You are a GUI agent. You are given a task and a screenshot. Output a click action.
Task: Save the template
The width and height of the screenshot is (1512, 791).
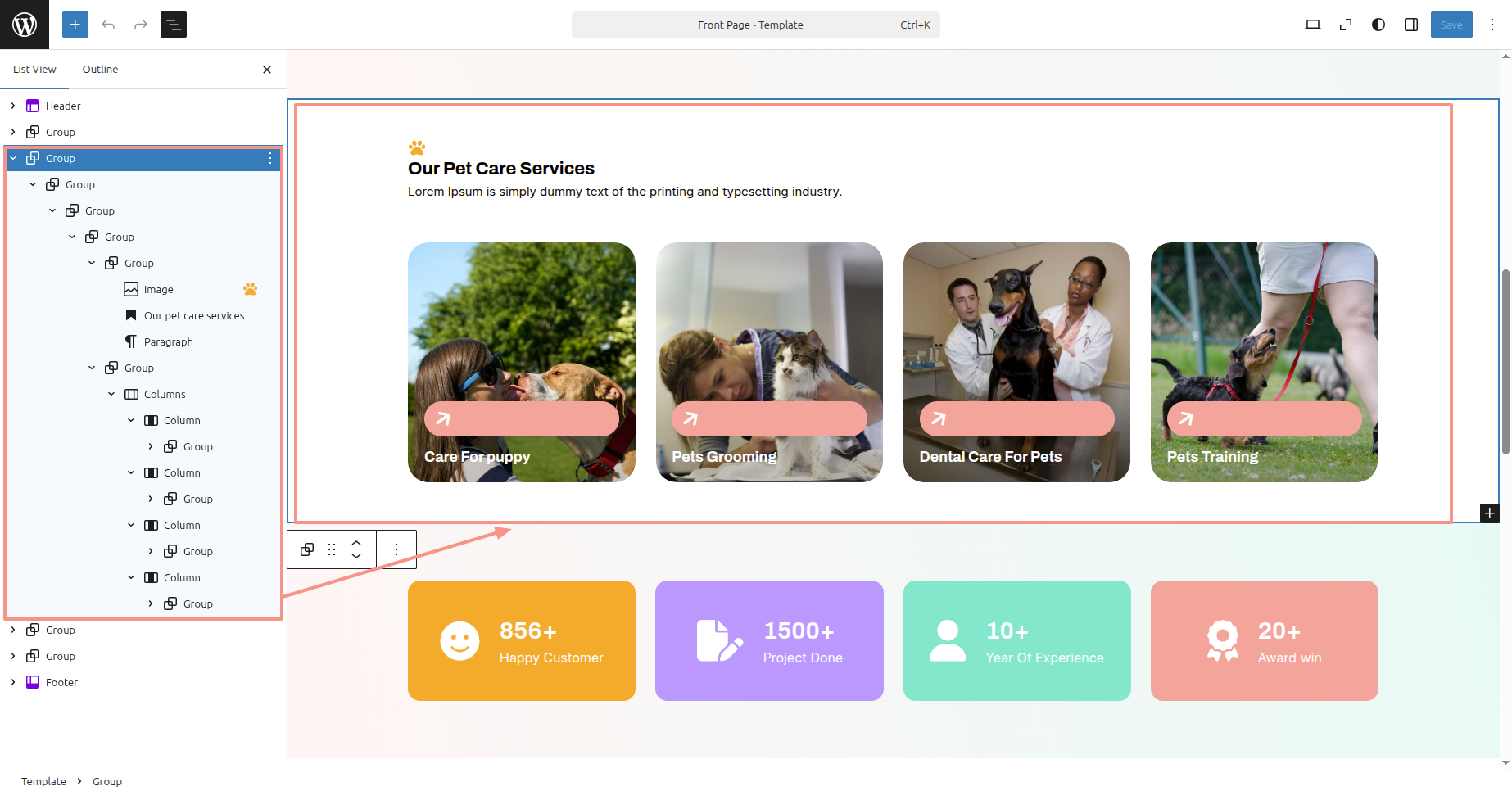tap(1451, 25)
